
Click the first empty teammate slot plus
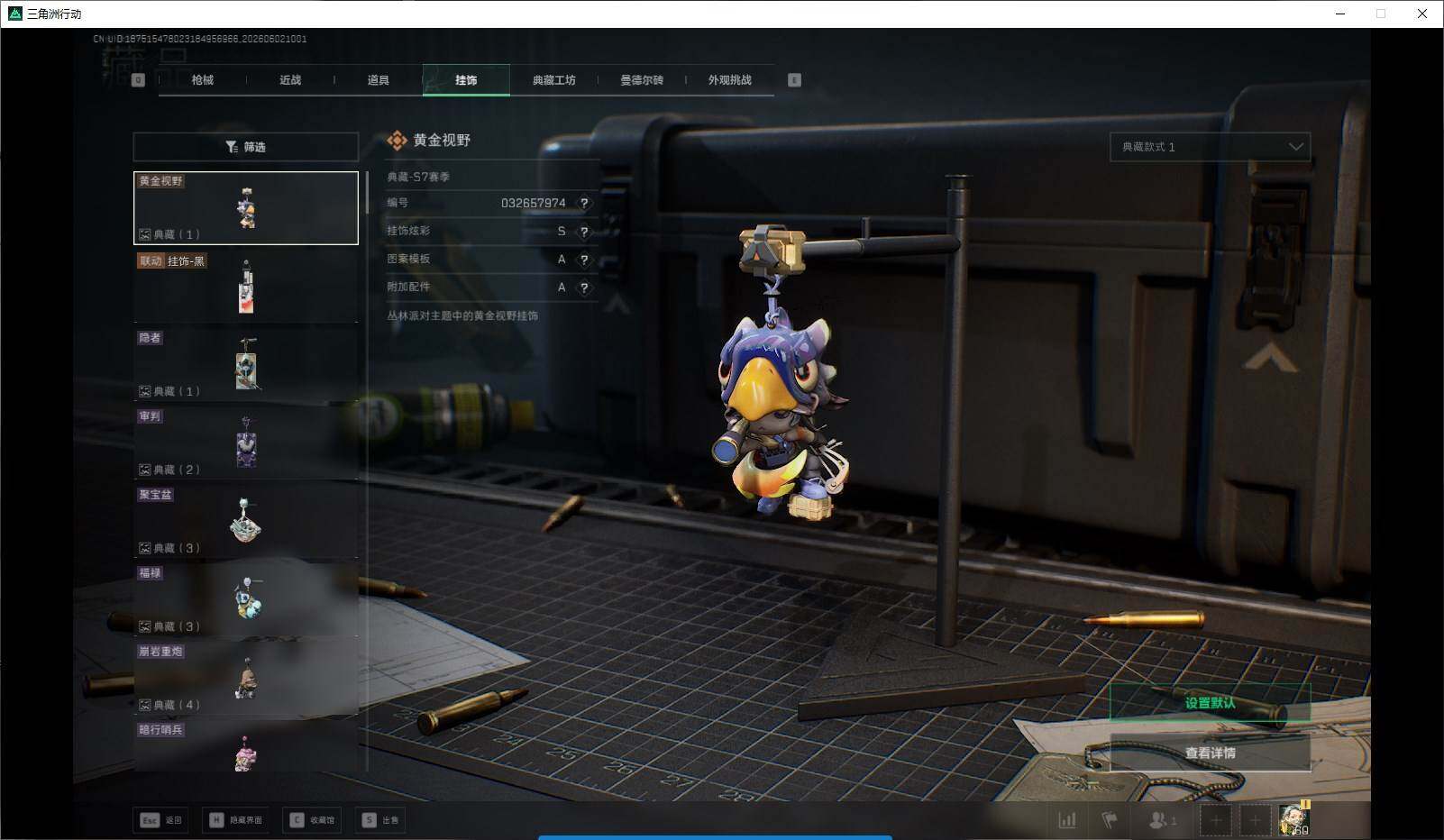[x=1216, y=820]
